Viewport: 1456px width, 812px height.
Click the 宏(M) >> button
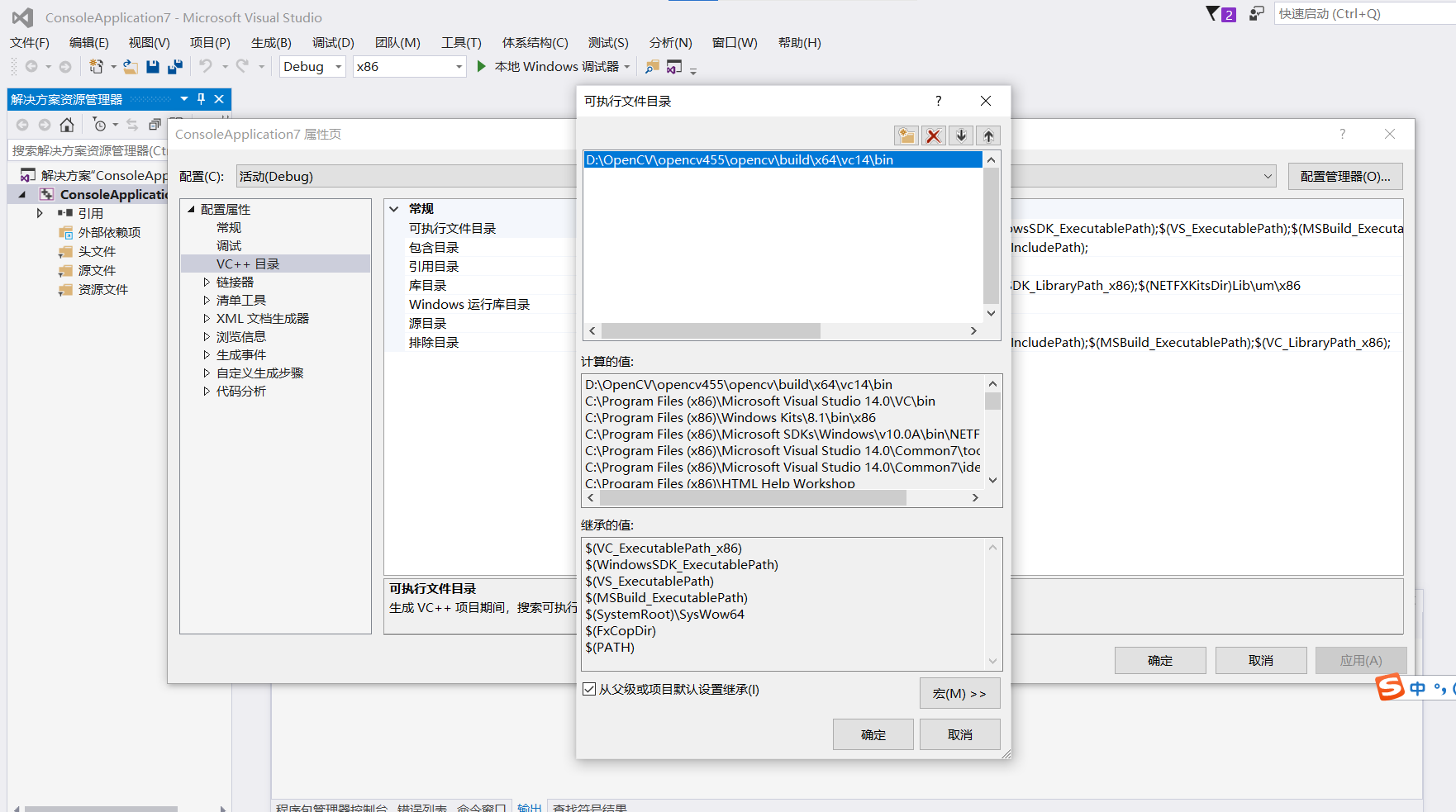coord(959,692)
